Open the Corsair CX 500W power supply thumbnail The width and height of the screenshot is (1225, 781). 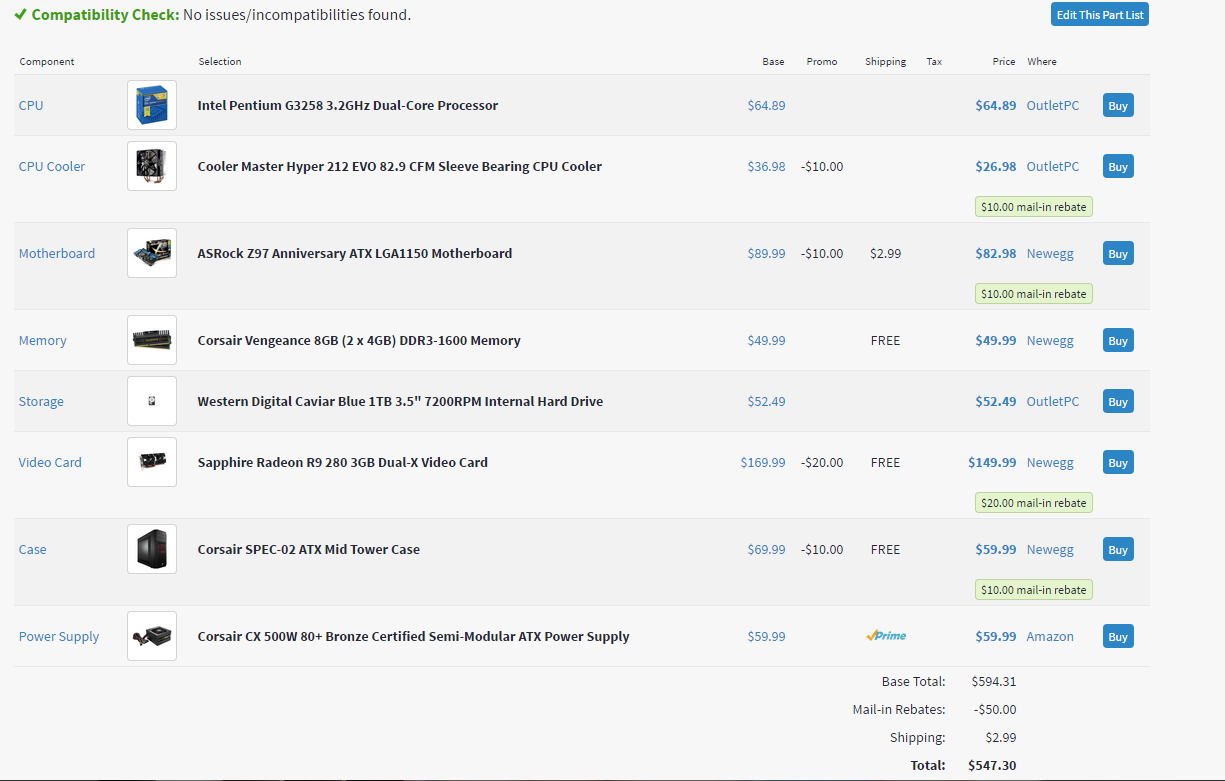coord(152,636)
